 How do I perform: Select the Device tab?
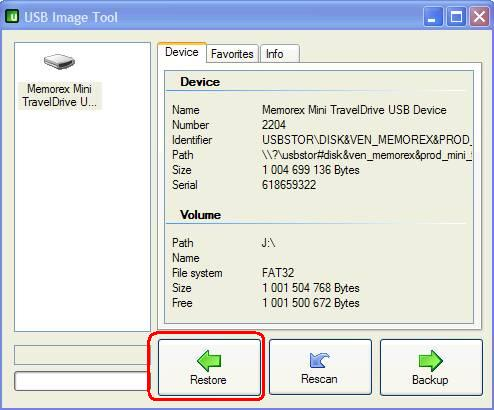pos(182,52)
